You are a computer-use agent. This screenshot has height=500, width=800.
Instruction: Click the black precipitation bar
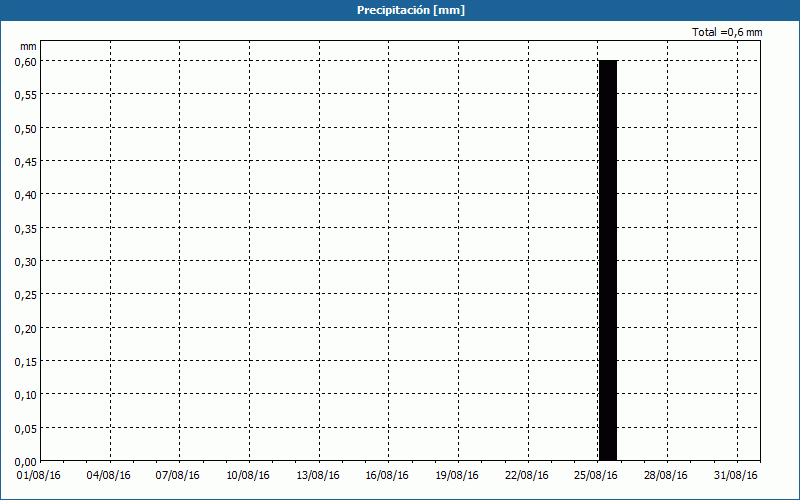pos(608,261)
